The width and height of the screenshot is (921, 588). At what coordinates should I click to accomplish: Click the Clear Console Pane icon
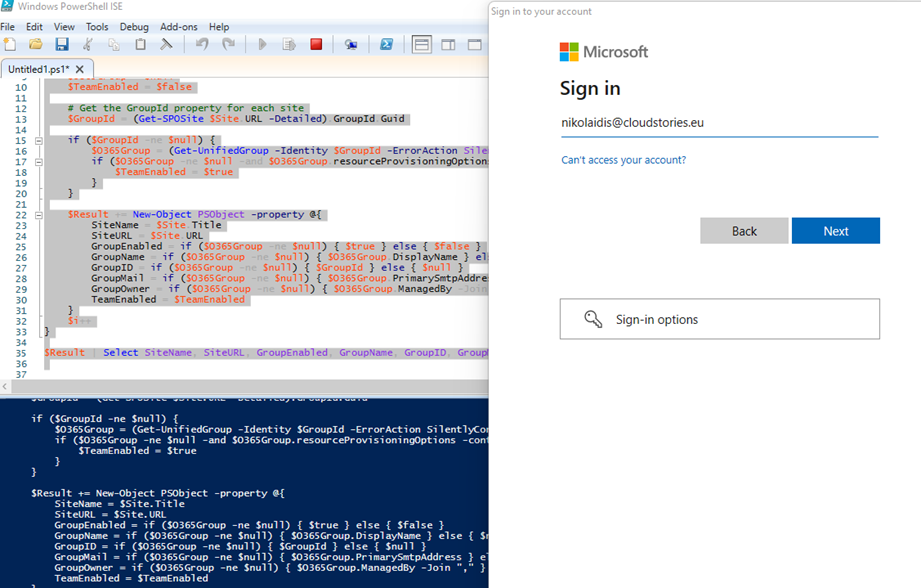167,45
